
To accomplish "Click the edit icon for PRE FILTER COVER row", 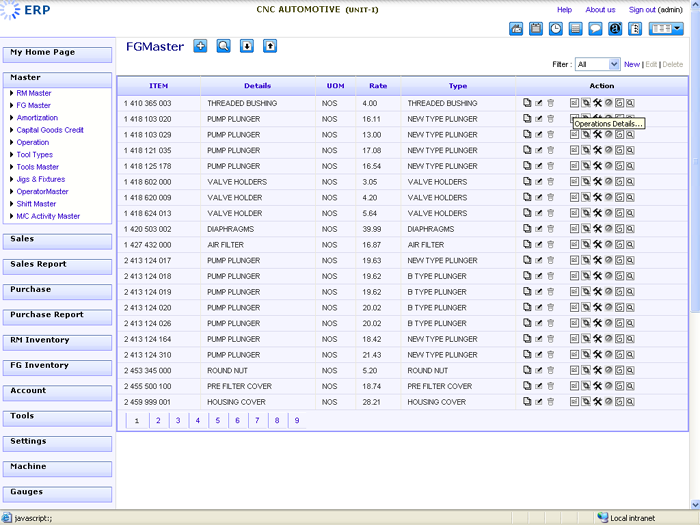I will click(539, 386).
